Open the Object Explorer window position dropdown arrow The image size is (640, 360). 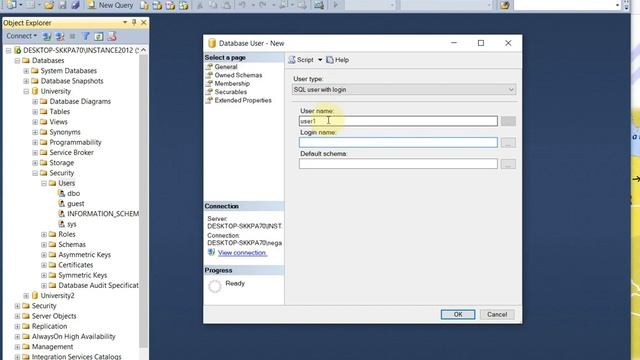125,22
